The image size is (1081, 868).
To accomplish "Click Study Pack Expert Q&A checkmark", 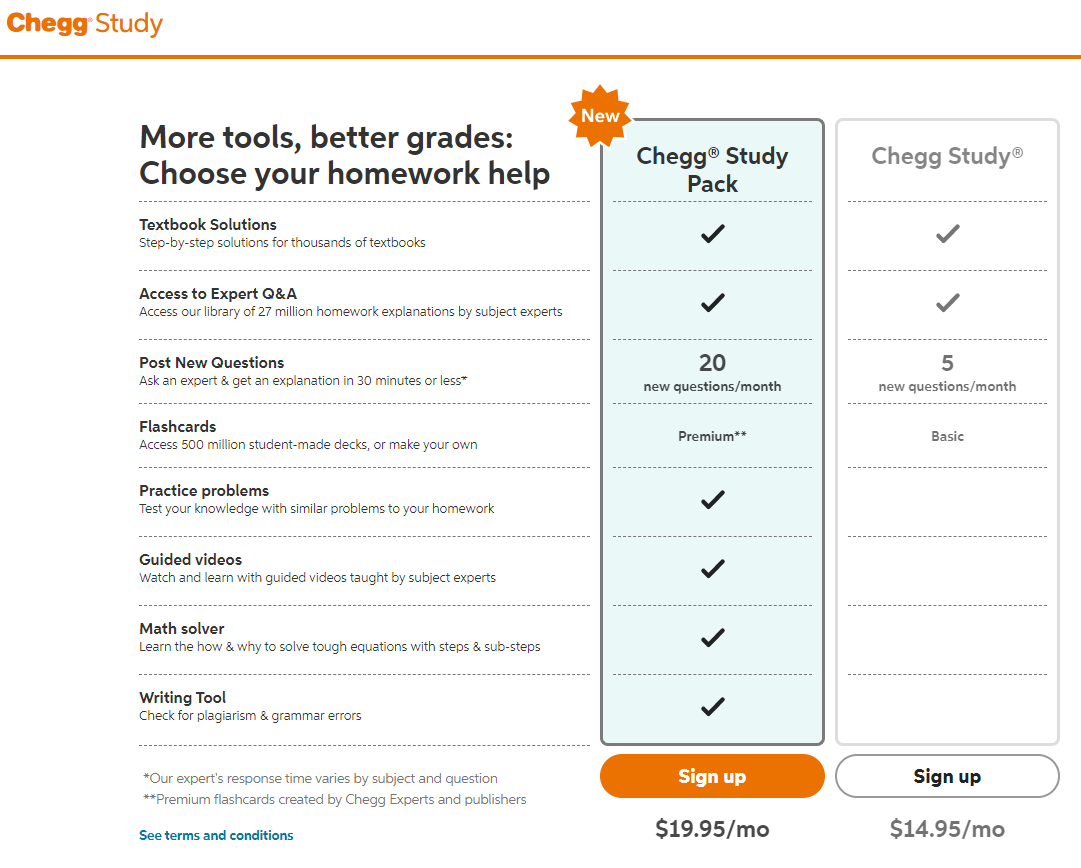I will coord(712,303).
